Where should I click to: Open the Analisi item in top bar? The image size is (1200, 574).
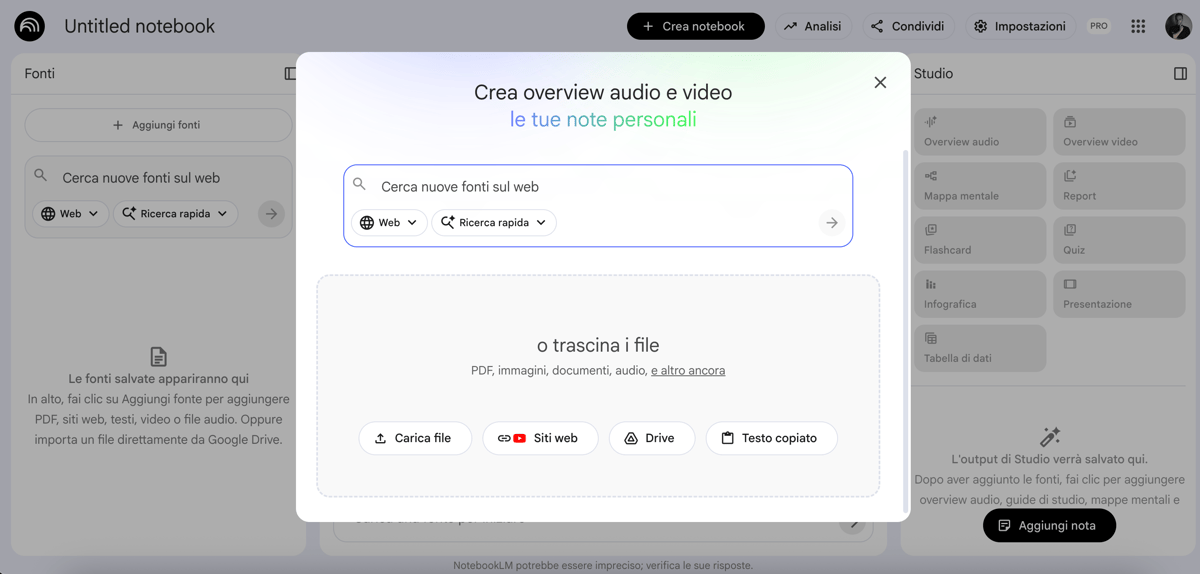812,26
